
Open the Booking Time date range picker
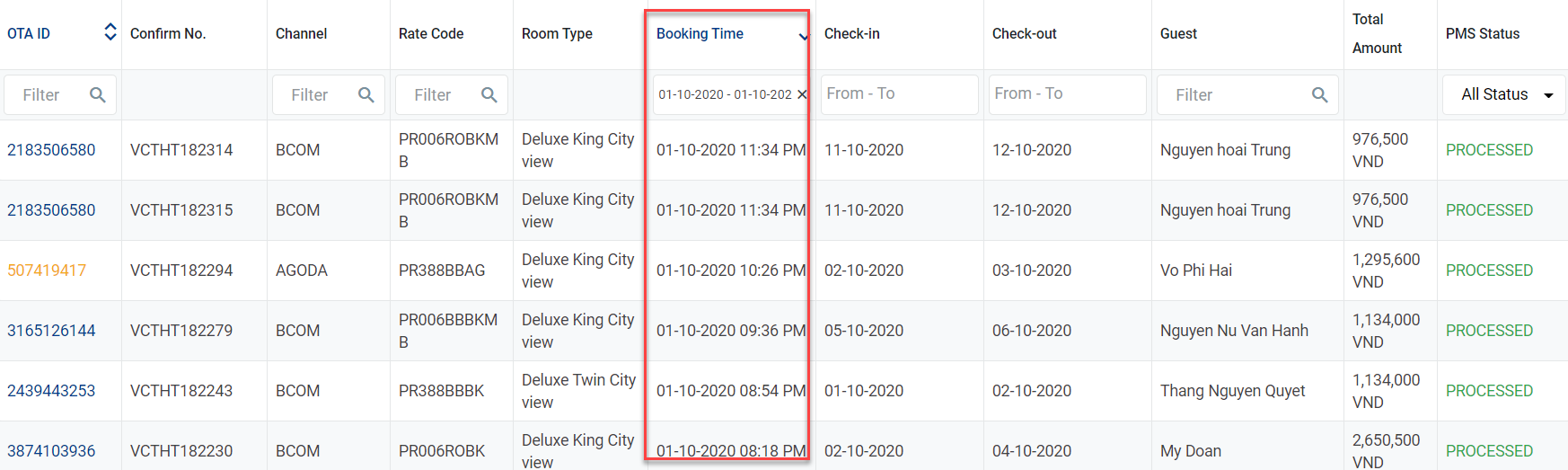tap(724, 94)
